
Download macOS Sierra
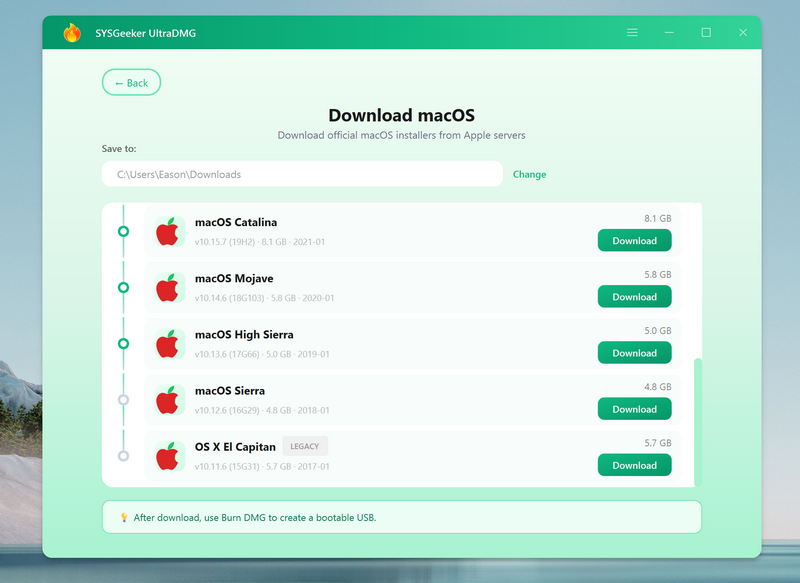(x=634, y=409)
